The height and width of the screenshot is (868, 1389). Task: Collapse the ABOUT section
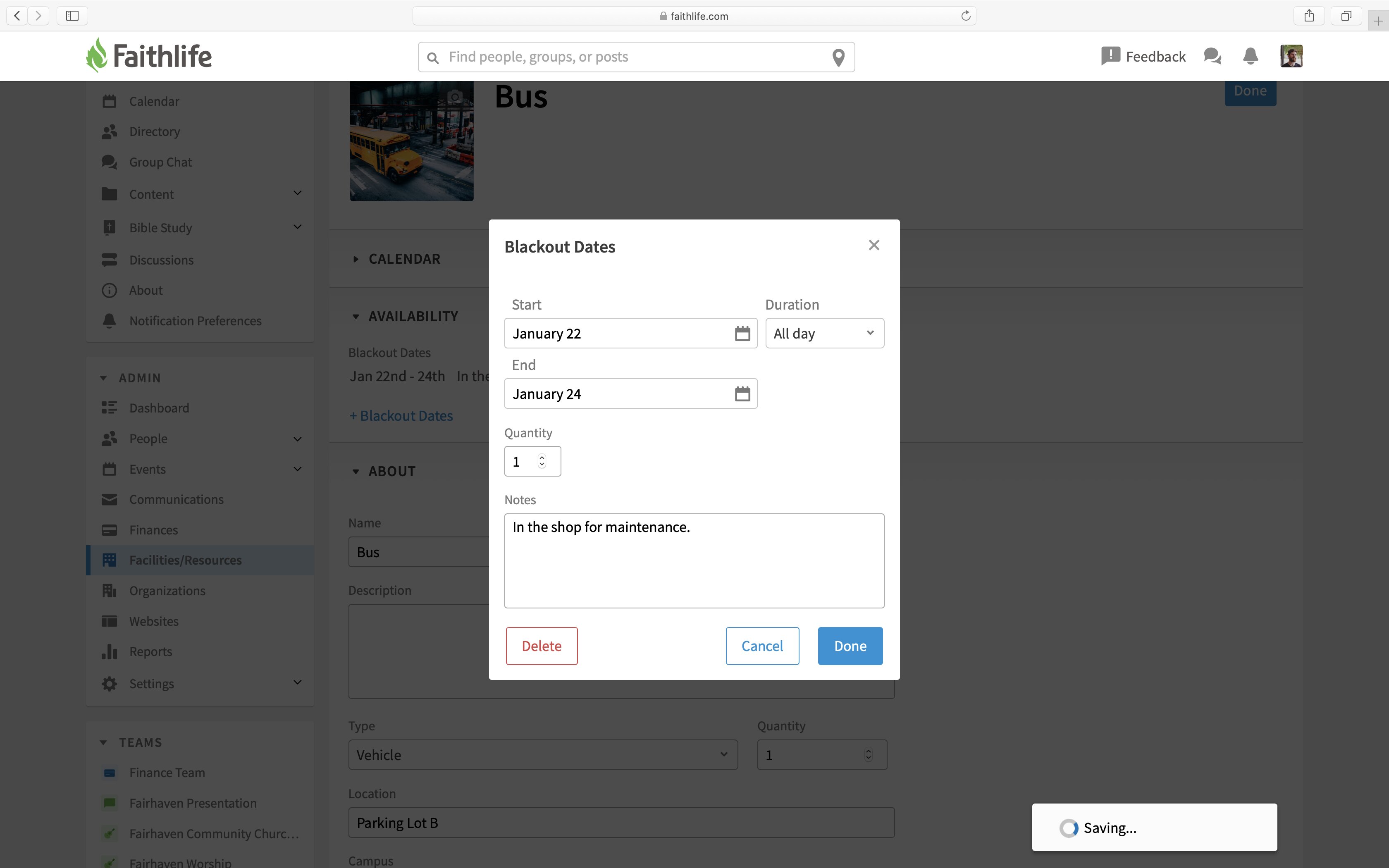(356, 471)
